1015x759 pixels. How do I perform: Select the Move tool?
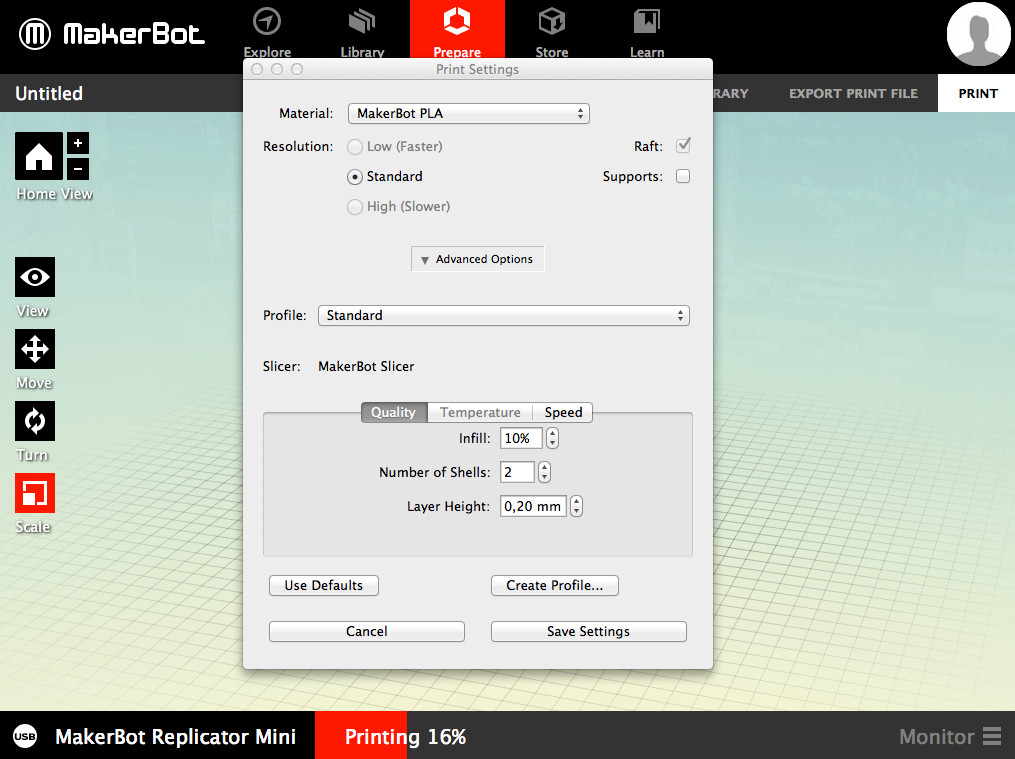35,349
